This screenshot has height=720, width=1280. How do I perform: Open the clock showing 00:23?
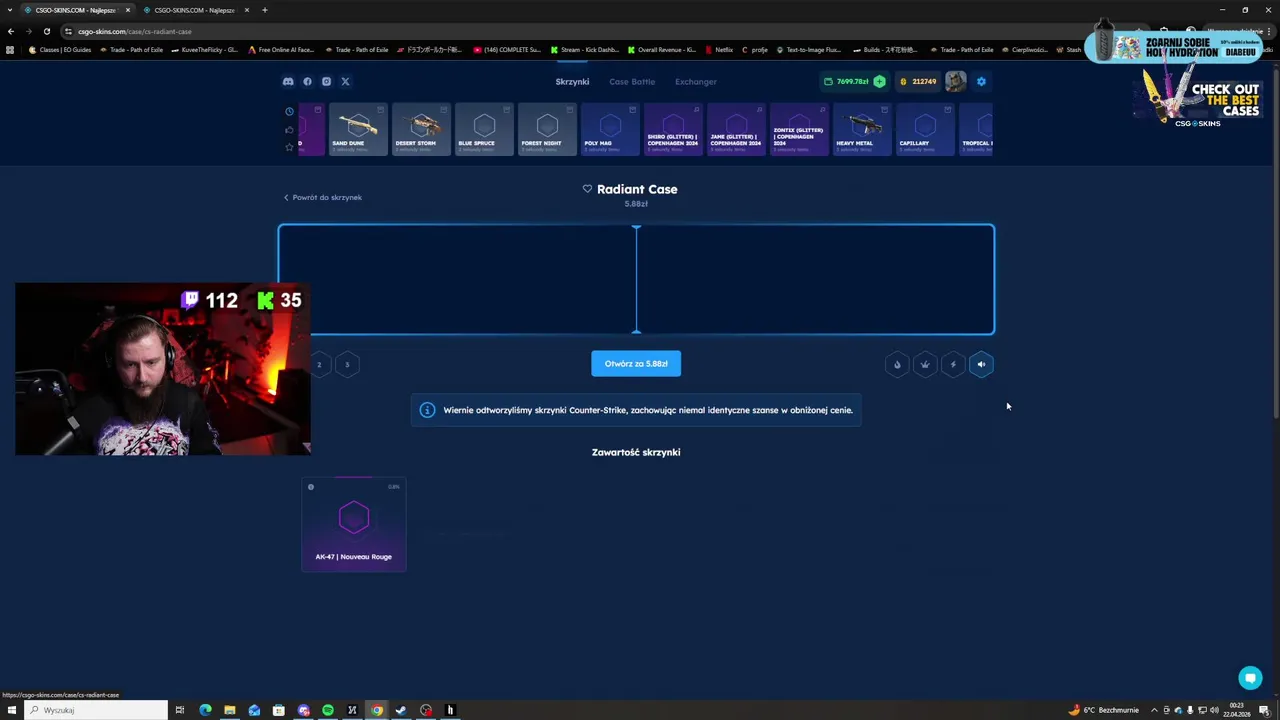click(x=1237, y=710)
